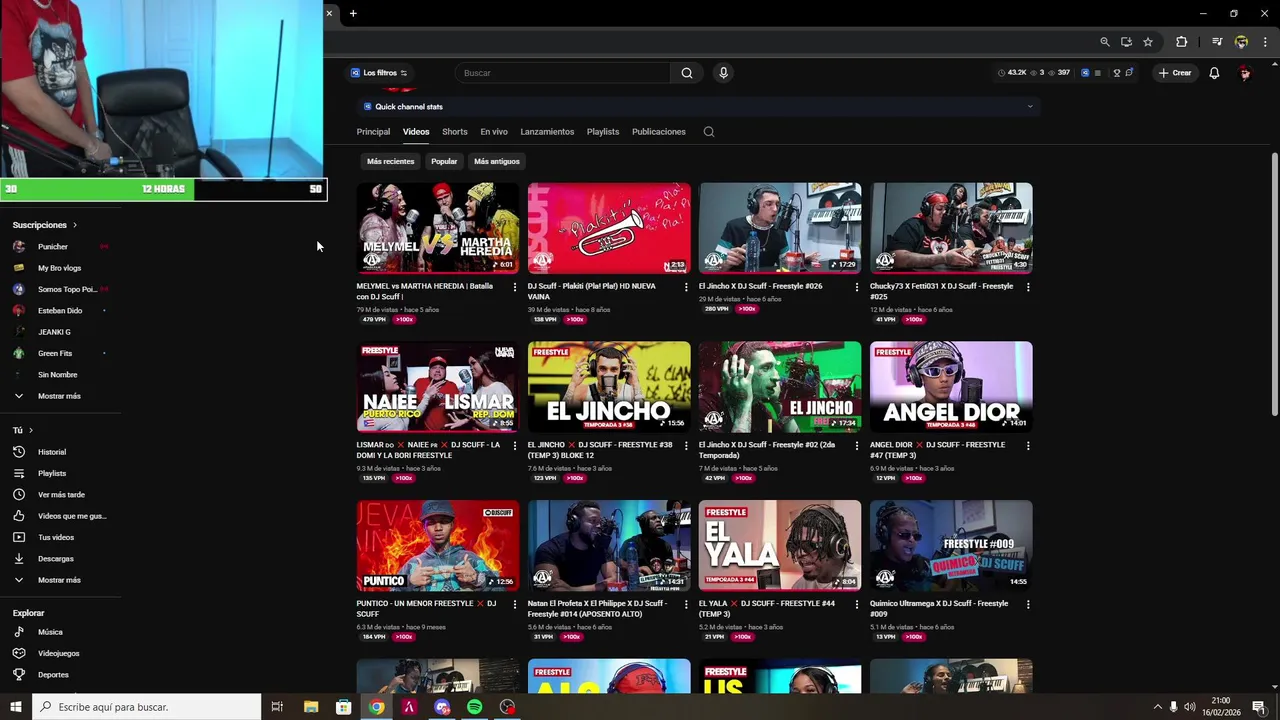Click the Crear button
Image resolution: width=1280 pixels, height=720 pixels.
coord(1175,73)
